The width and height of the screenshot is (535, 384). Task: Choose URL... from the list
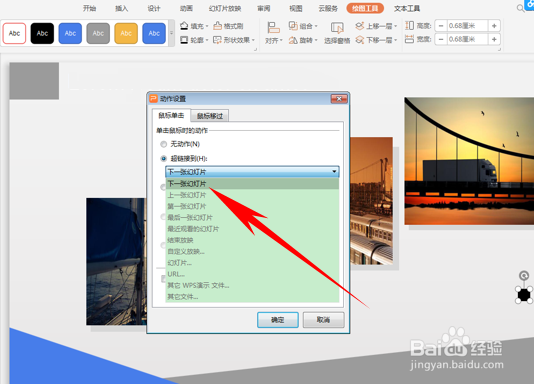click(x=252, y=274)
